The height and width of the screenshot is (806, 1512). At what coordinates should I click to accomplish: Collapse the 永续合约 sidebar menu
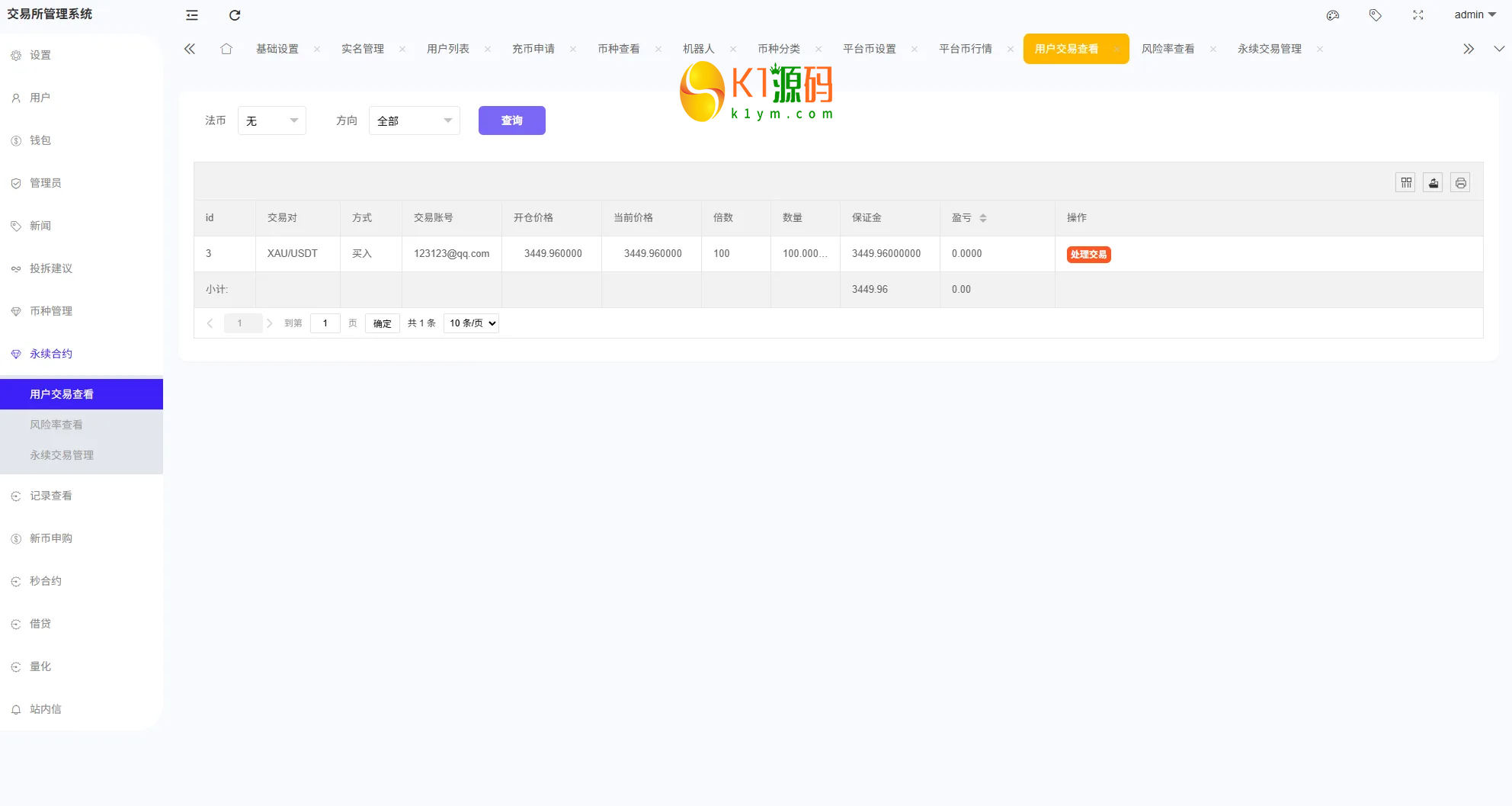pyautogui.click(x=82, y=354)
